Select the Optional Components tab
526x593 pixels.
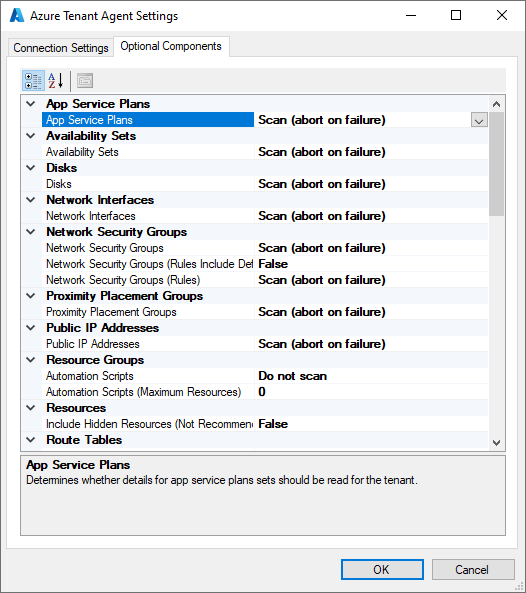click(x=171, y=46)
